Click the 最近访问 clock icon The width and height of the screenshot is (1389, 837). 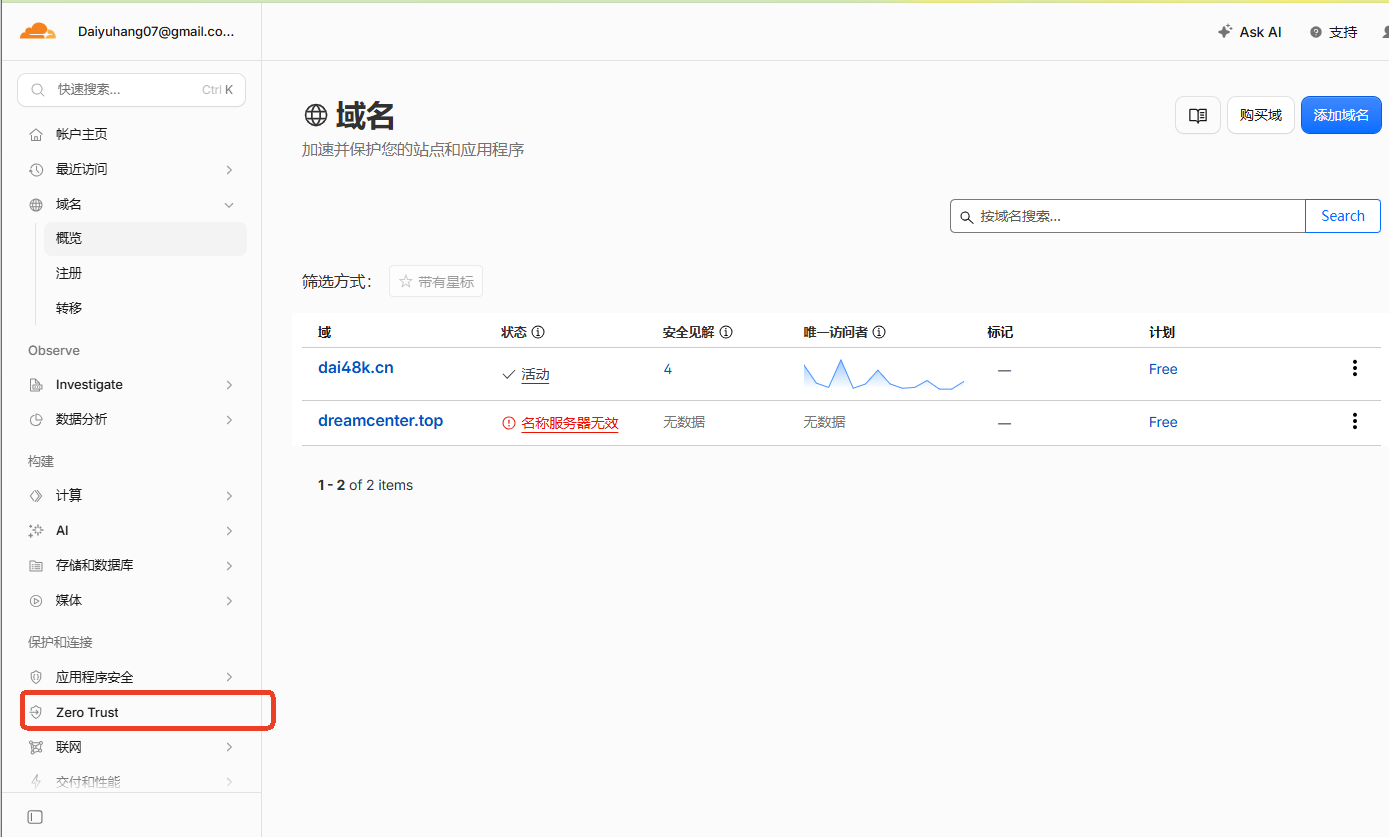pyautogui.click(x=36, y=169)
